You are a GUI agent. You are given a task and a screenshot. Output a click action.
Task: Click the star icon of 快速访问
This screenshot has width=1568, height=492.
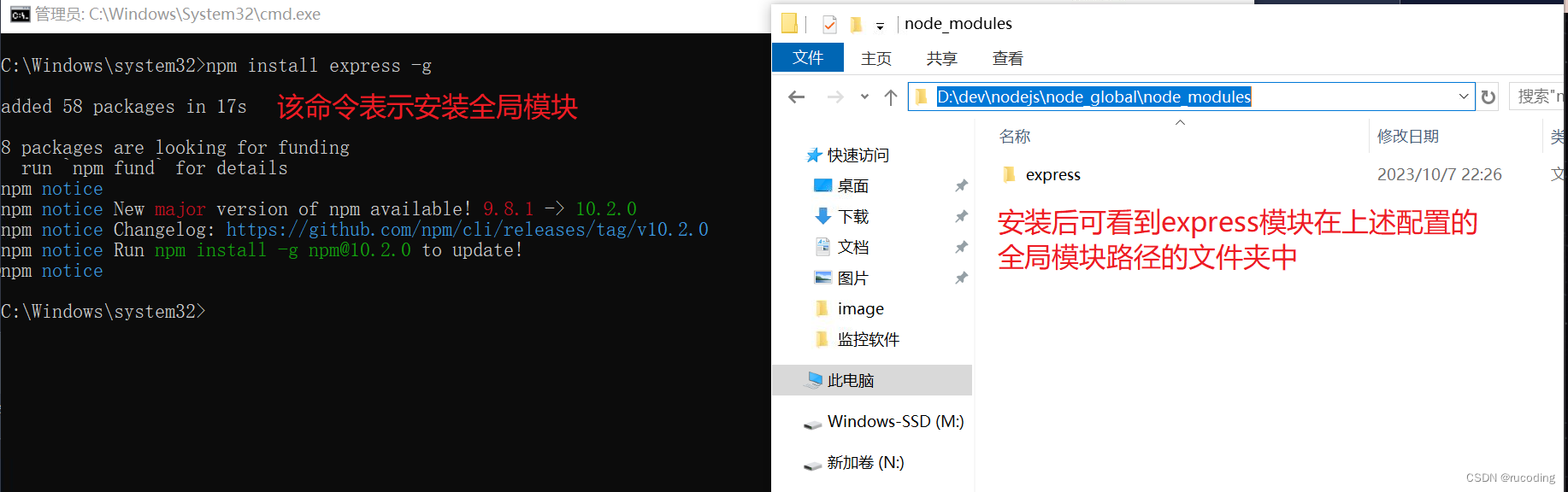pyautogui.click(x=814, y=155)
